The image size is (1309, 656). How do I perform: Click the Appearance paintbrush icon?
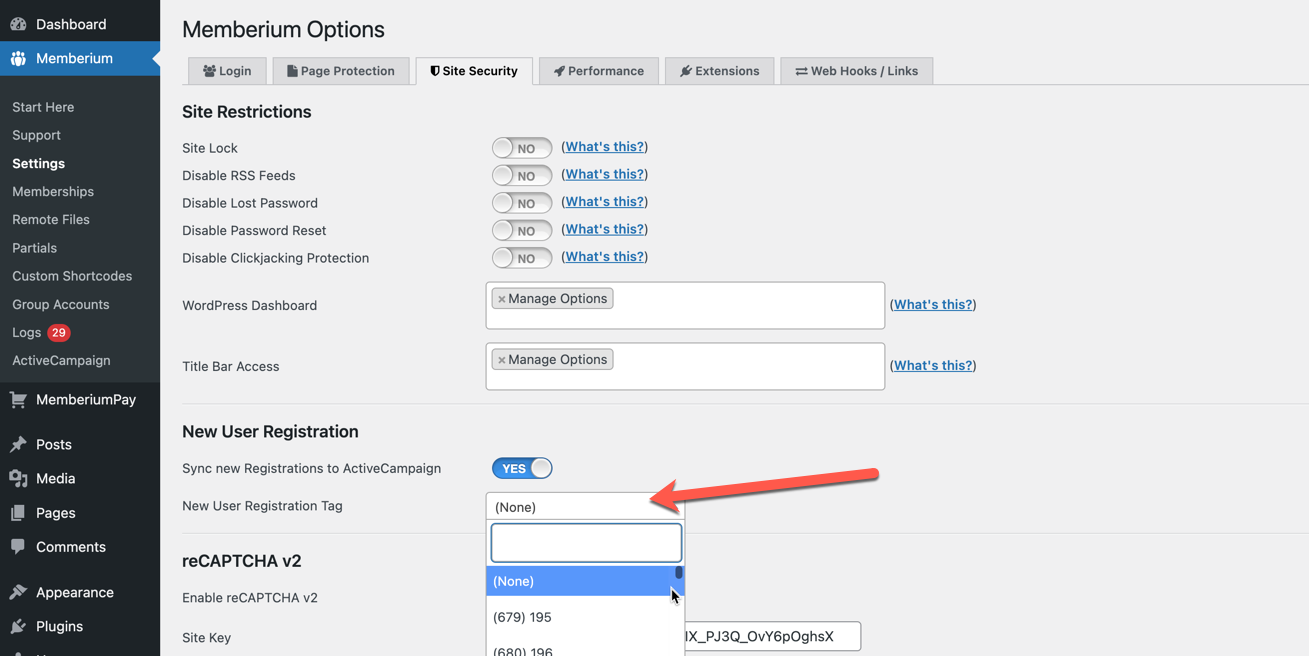tap(18, 592)
